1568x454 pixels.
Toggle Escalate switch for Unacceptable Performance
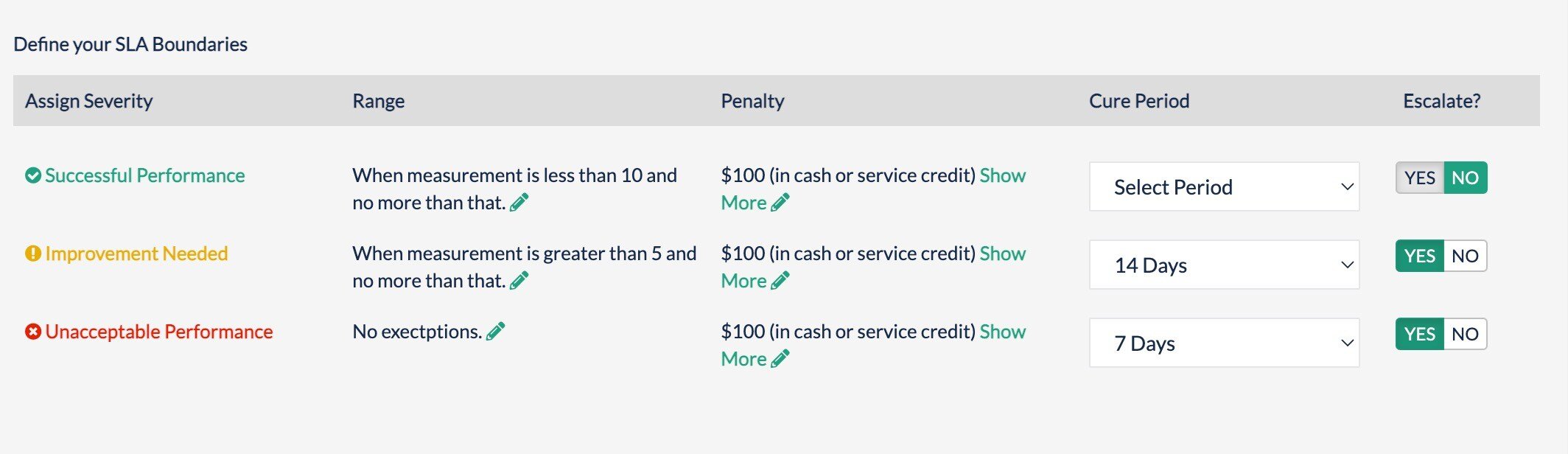(x=1441, y=334)
